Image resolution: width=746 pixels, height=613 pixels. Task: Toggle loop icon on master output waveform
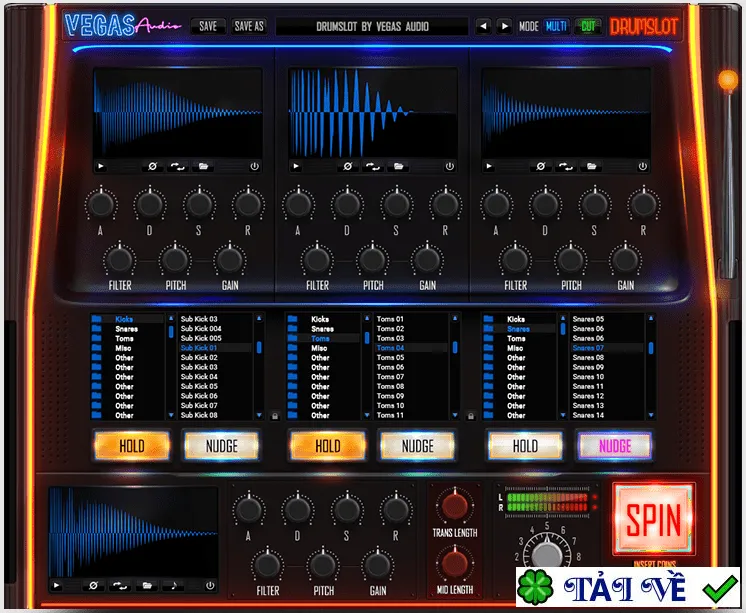[x=119, y=585]
